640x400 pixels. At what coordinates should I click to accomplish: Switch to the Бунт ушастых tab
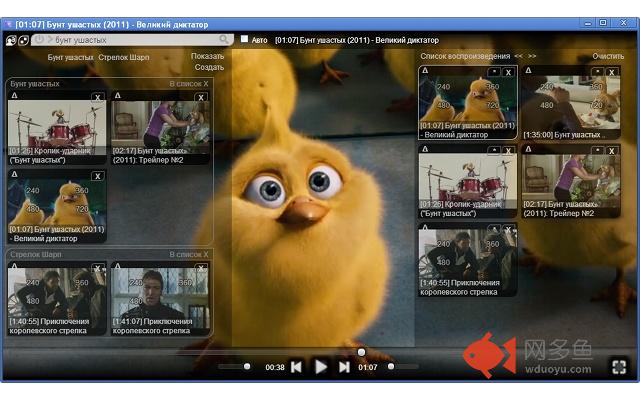pyautogui.click(x=70, y=58)
